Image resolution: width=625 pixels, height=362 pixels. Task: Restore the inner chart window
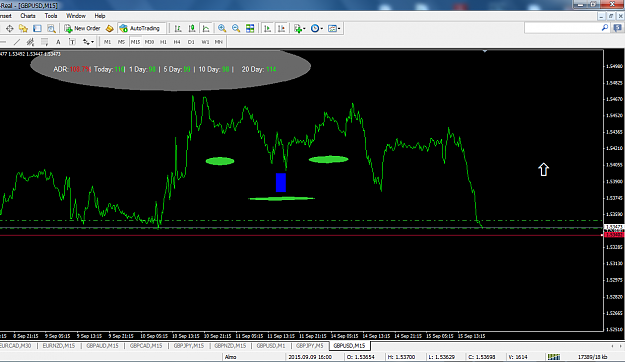(611, 16)
